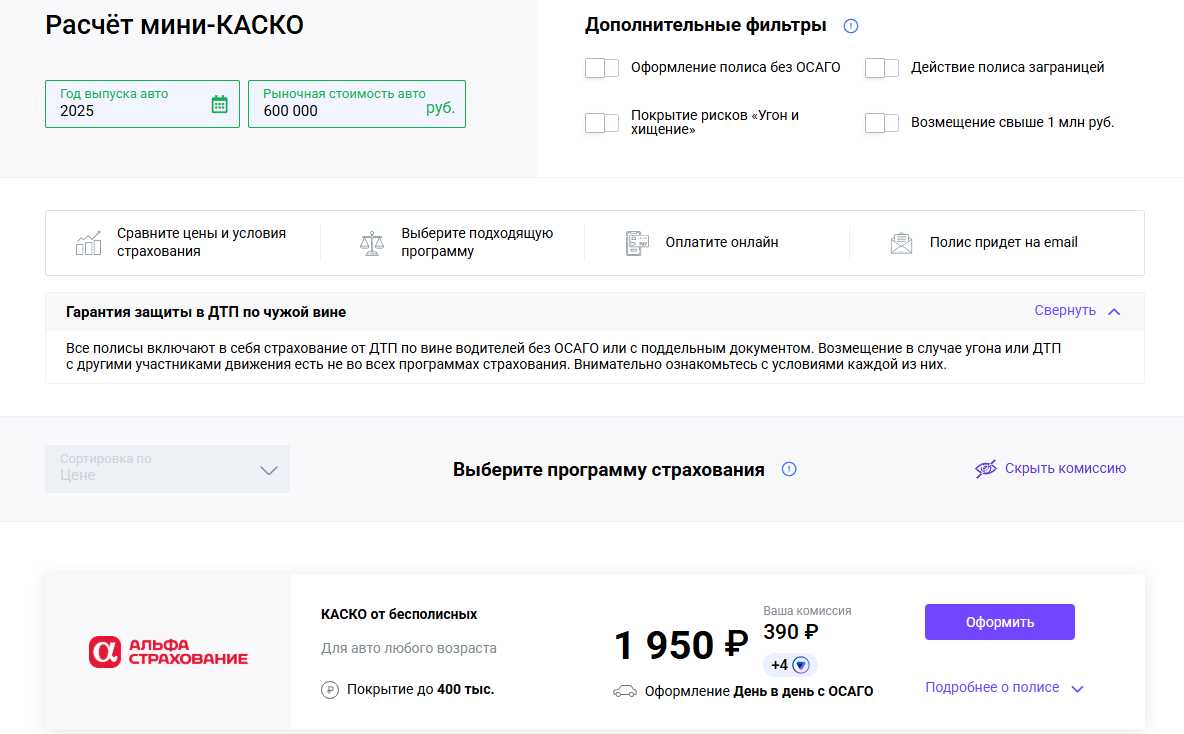The height and width of the screenshot is (734, 1184).
Task: Click the crossed eye icon for commission
Action: click(986, 469)
